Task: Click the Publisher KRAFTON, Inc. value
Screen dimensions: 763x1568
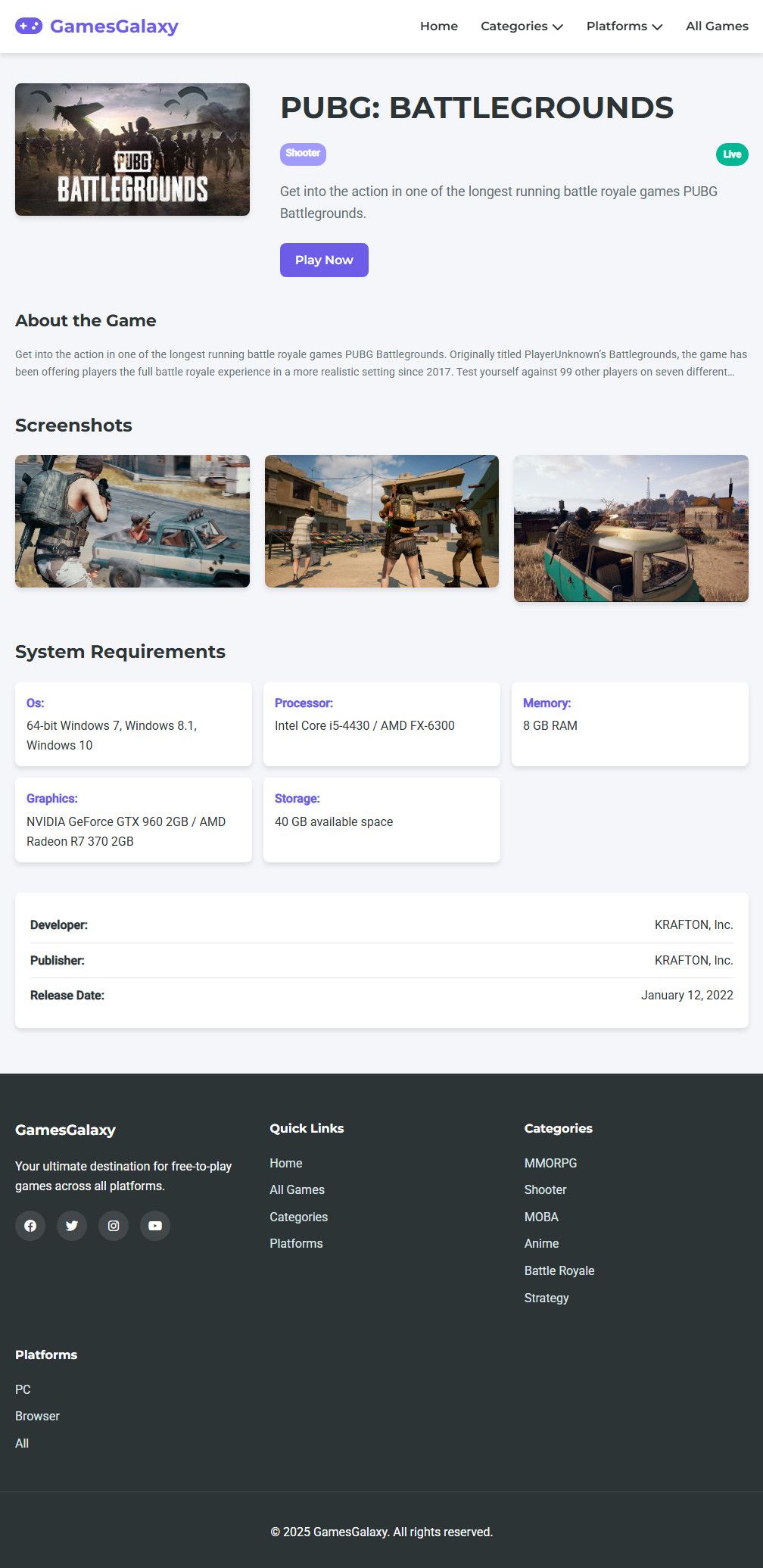Action: (693, 960)
